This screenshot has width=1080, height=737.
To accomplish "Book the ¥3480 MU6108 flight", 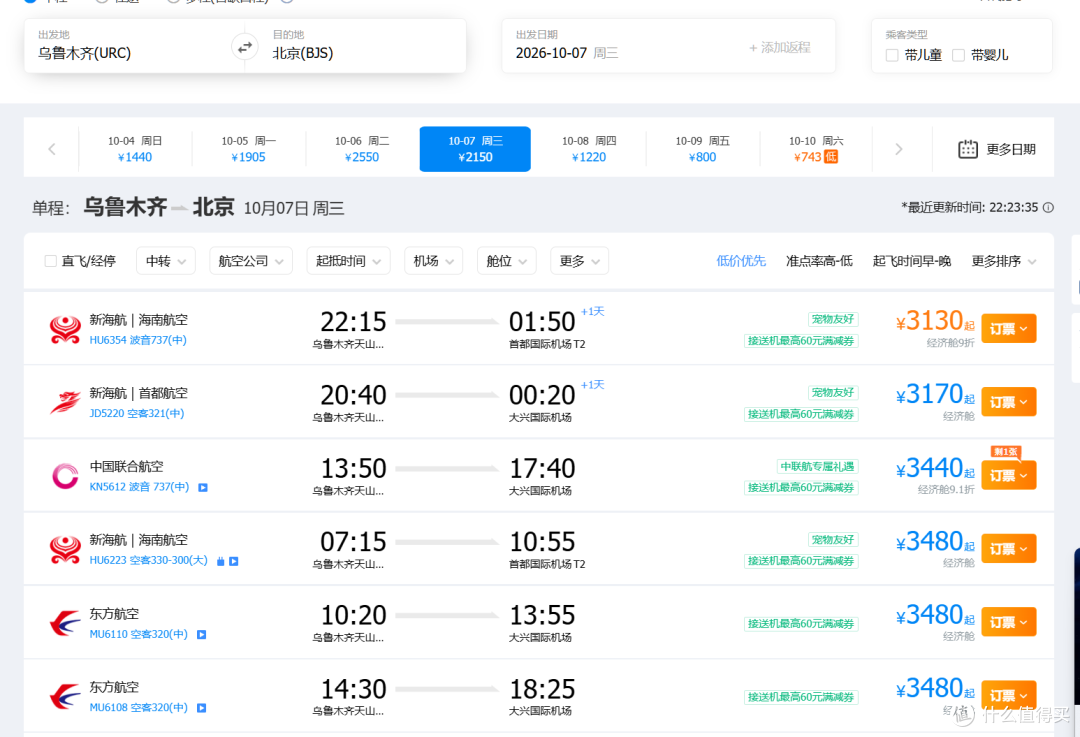I will [1008, 696].
